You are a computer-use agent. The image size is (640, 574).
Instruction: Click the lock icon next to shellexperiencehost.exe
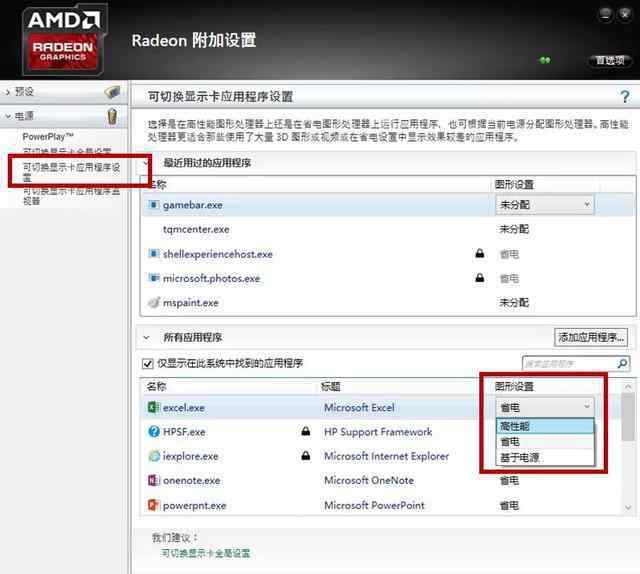[x=480, y=253]
